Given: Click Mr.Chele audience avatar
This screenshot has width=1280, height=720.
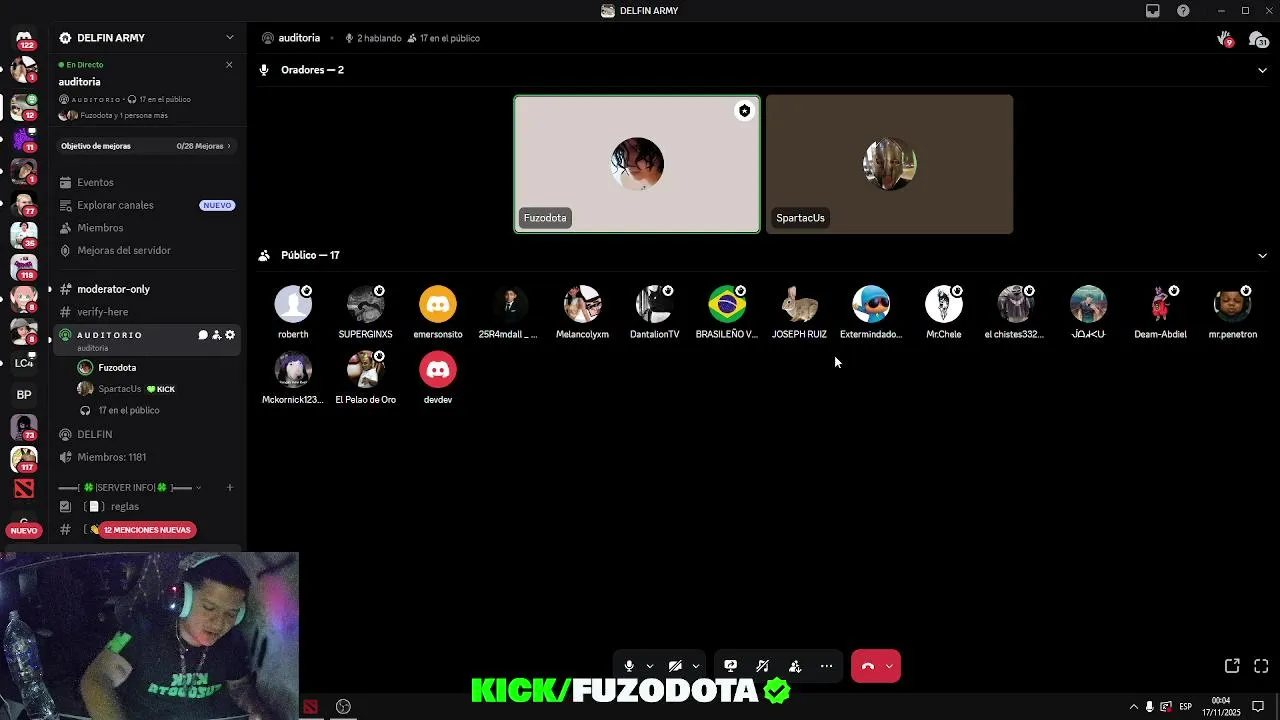Looking at the screenshot, I should coord(943,304).
